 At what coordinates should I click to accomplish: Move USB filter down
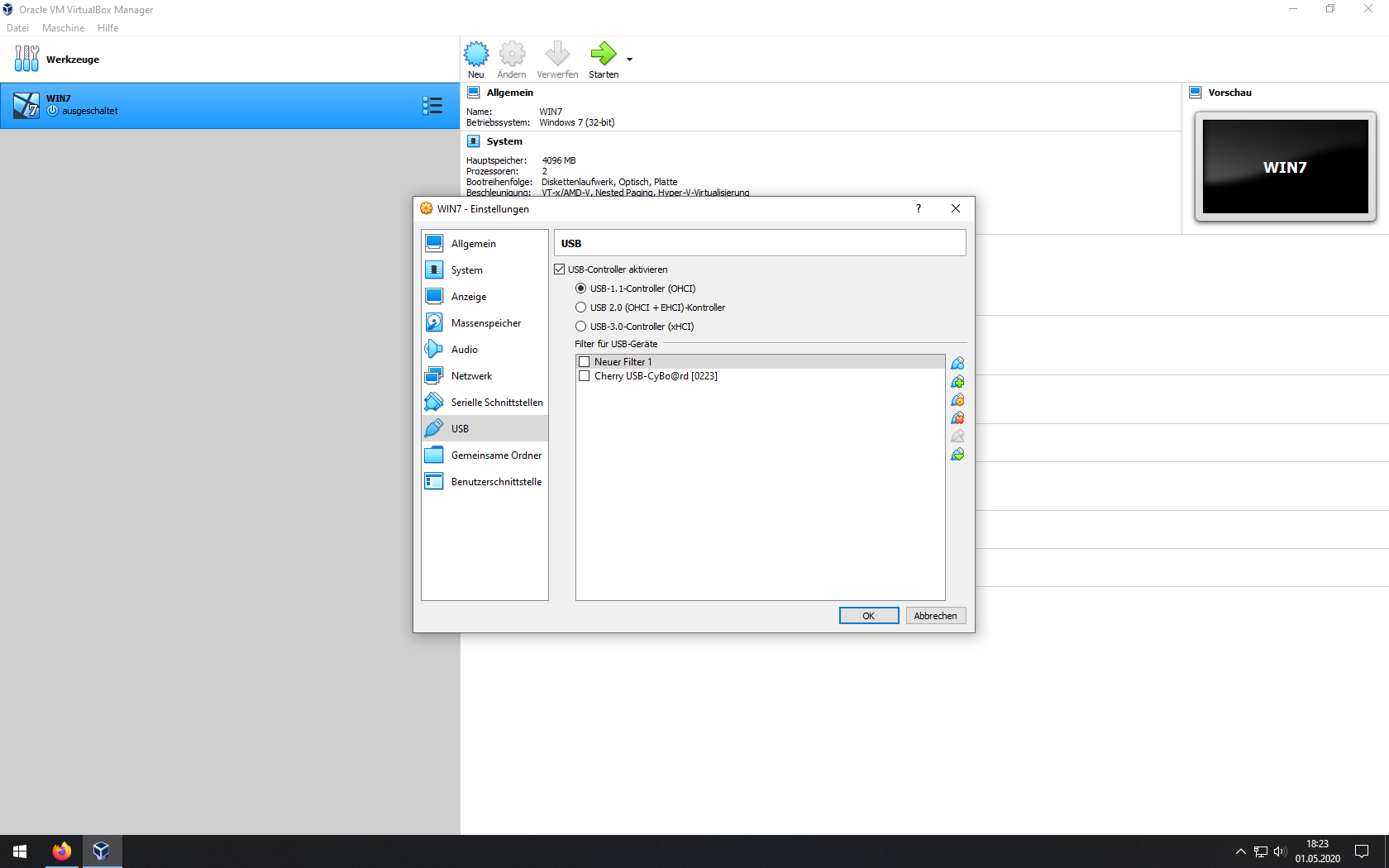tap(957, 455)
